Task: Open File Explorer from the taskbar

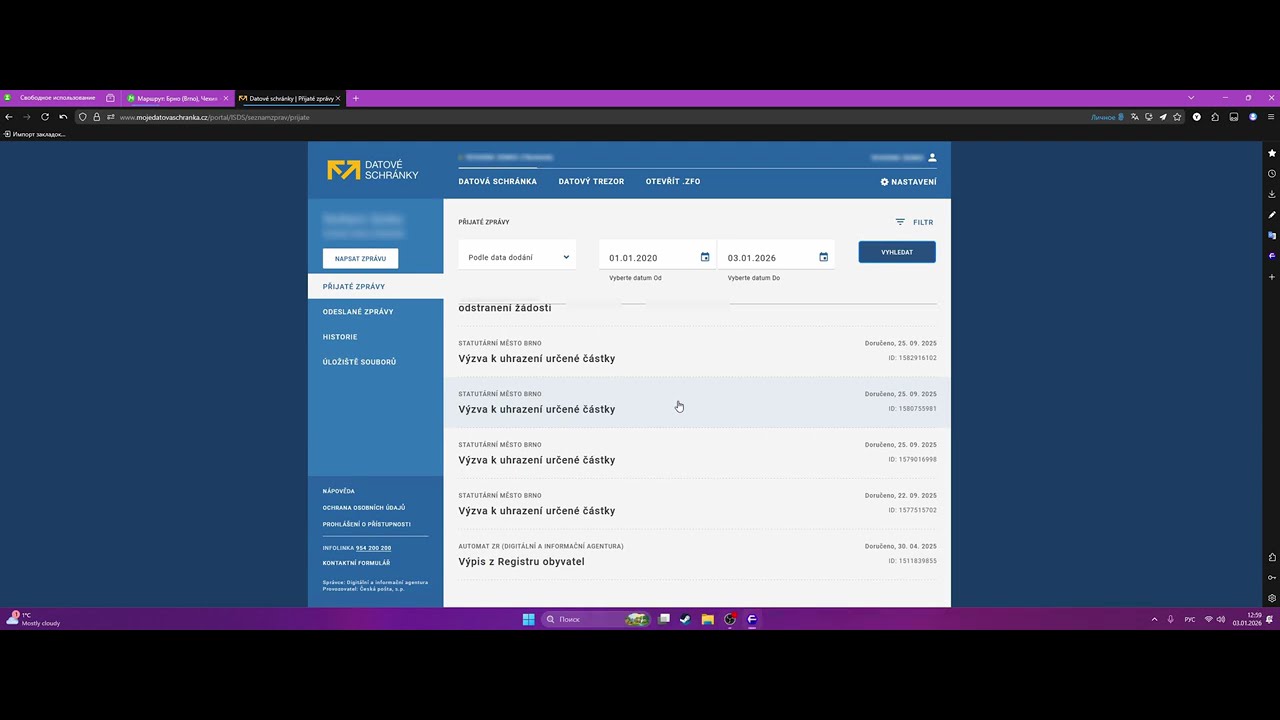Action: (707, 619)
